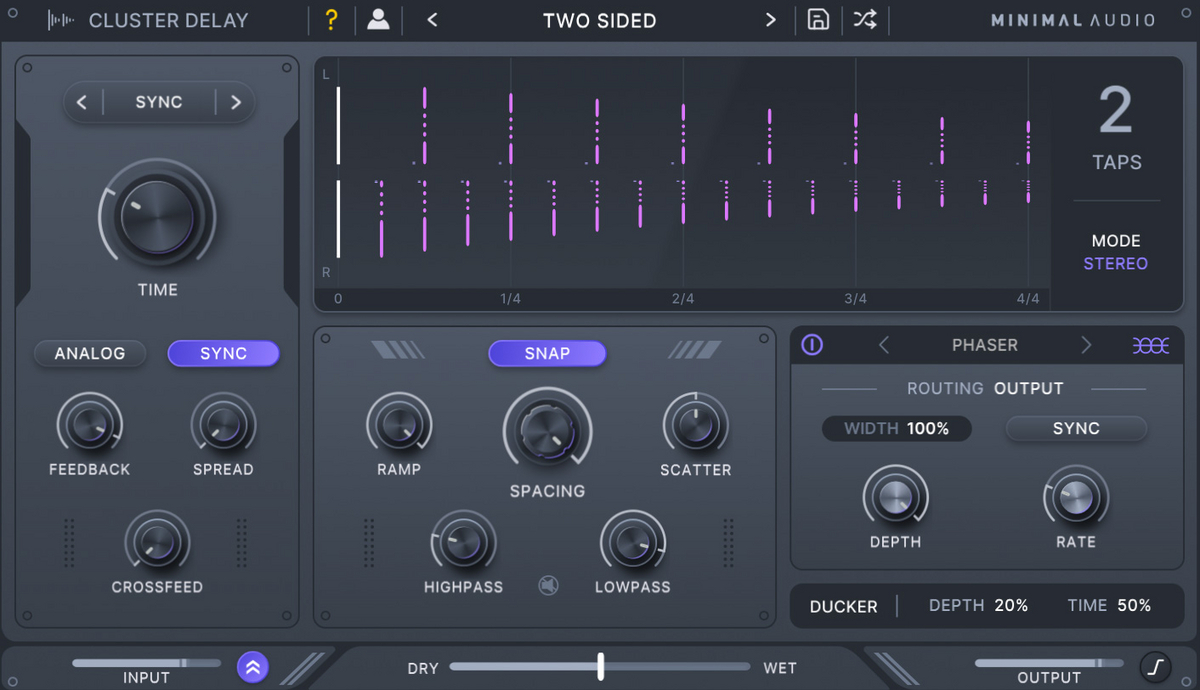
Task: Click the SYNC label in the time mode selector
Action: pos(159,102)
